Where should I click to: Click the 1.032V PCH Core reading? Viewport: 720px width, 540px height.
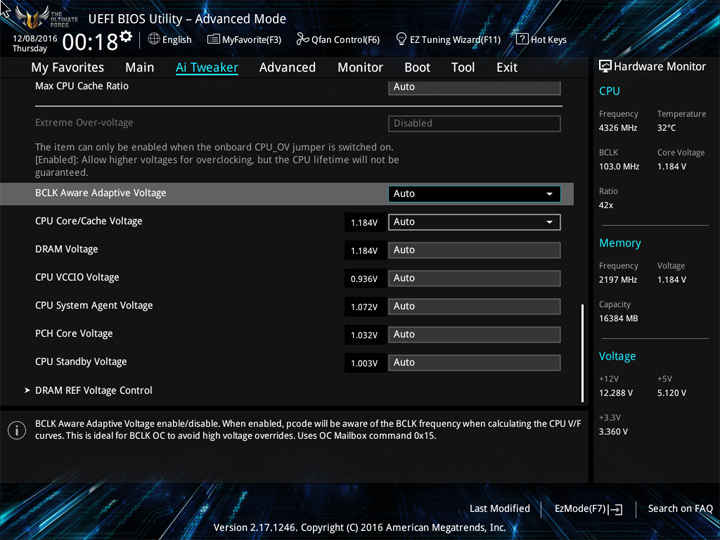(364, 335)
